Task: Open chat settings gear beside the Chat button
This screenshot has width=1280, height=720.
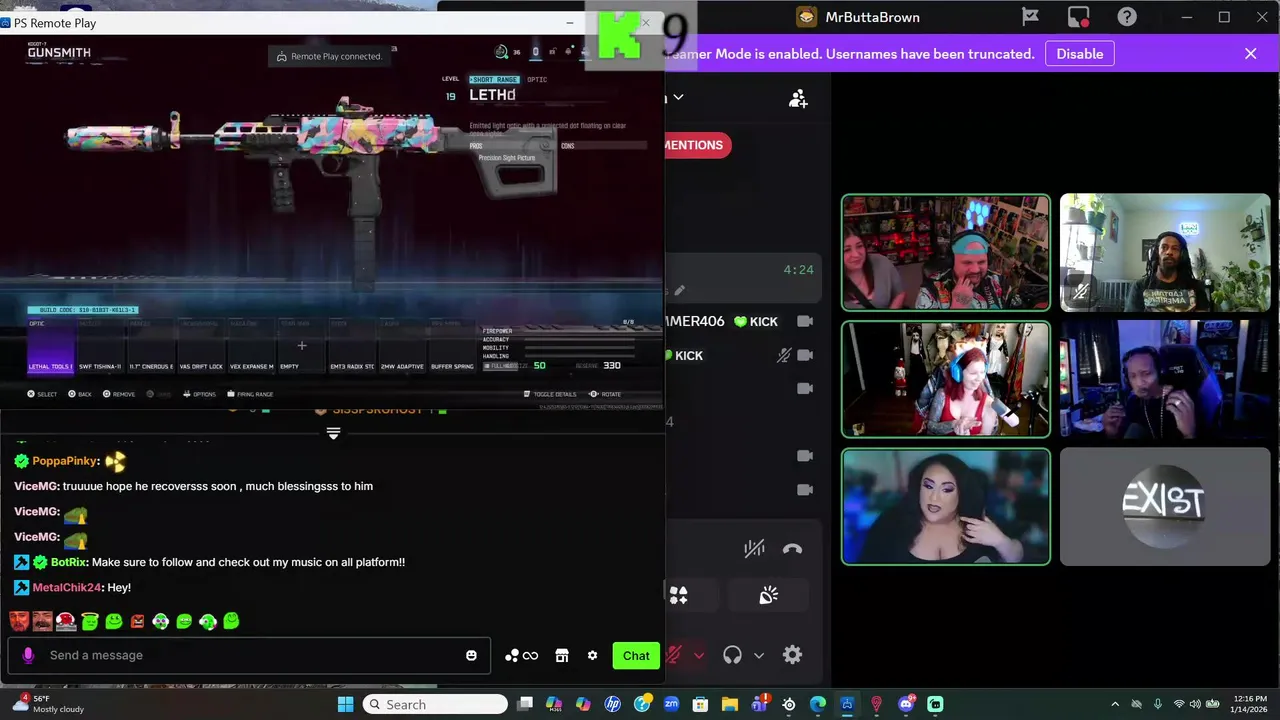Action: tap(592, 655)
